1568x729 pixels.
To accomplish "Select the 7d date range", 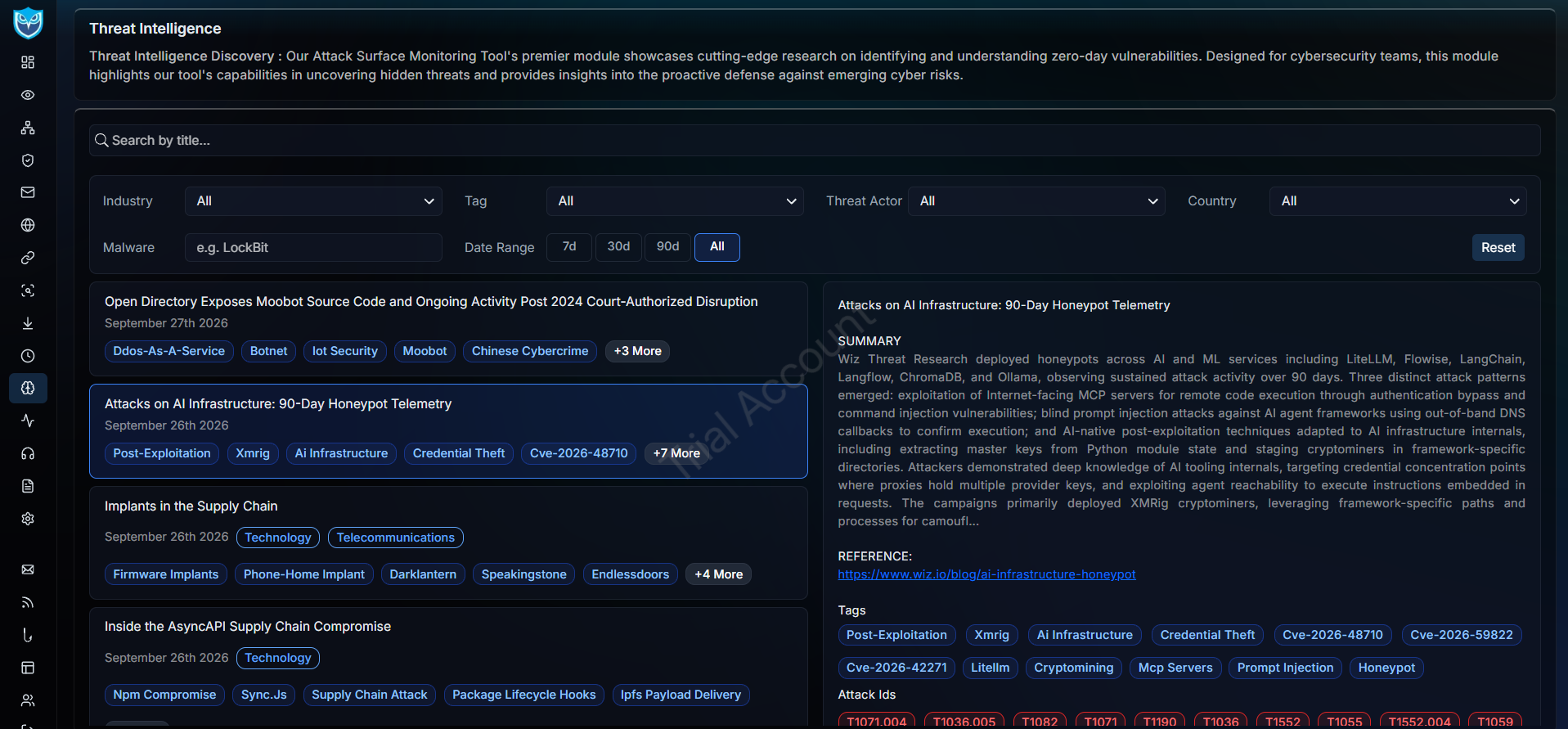I will coord(569,246).
